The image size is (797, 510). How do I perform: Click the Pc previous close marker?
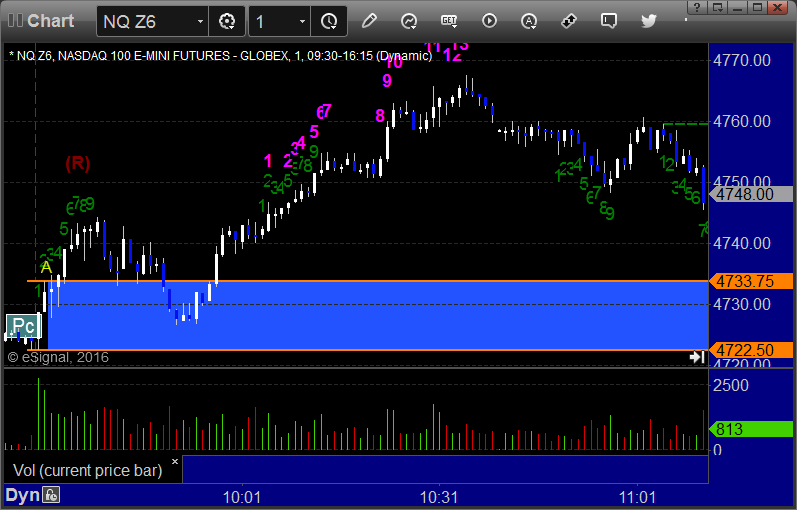(x=23, y=325)
